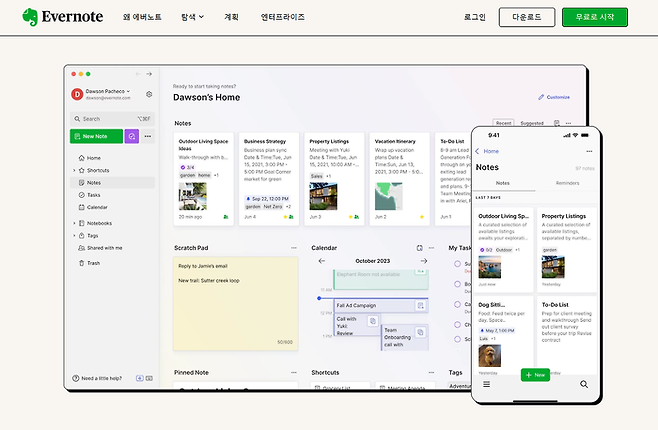
Task: Expand the Shortcuts sidebar section
Action: click(74, 170)
